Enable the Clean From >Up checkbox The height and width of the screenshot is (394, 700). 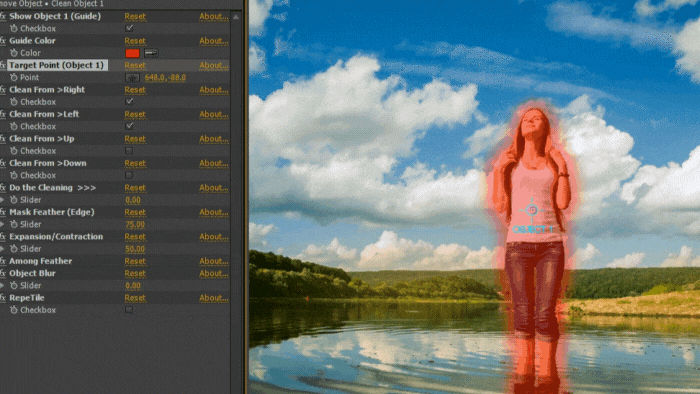click(129, 151)
